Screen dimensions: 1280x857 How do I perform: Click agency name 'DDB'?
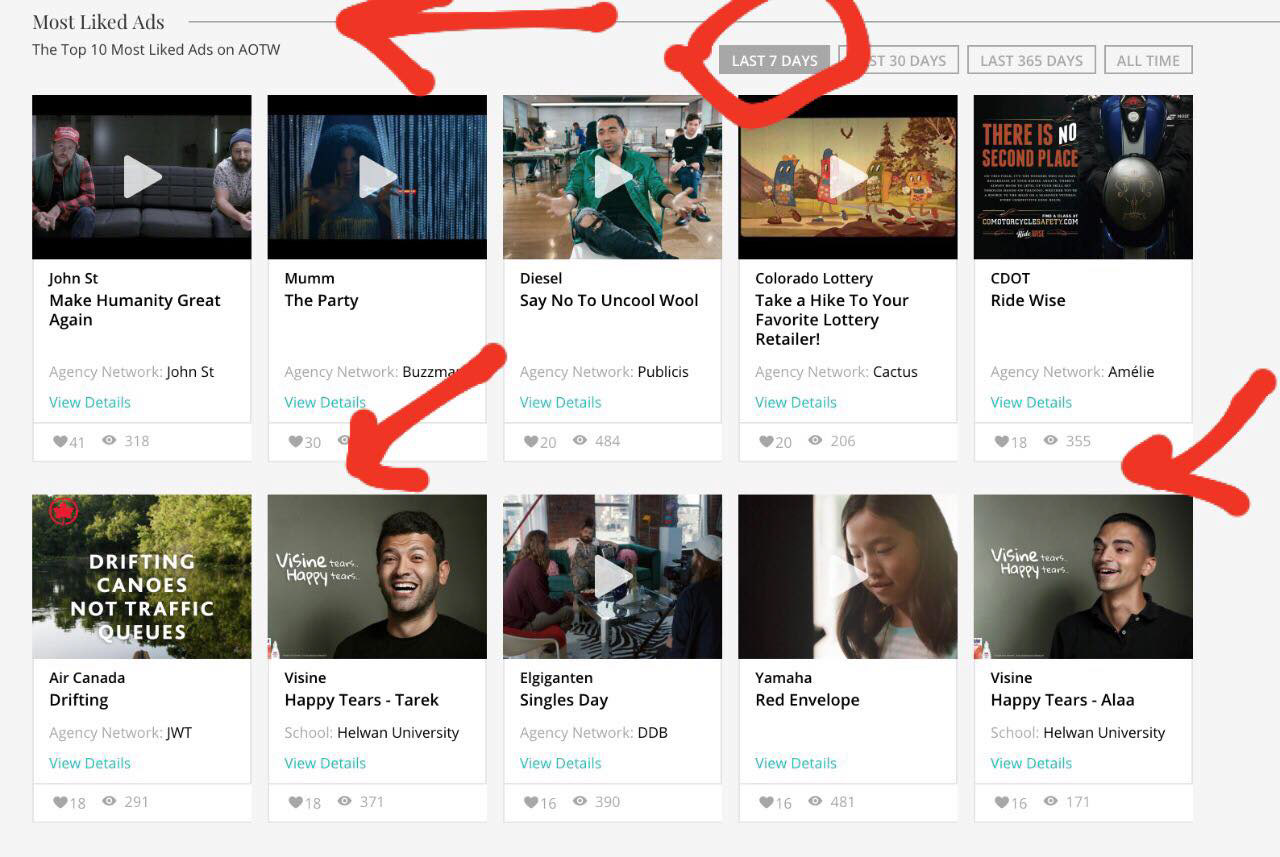[652, 733]
